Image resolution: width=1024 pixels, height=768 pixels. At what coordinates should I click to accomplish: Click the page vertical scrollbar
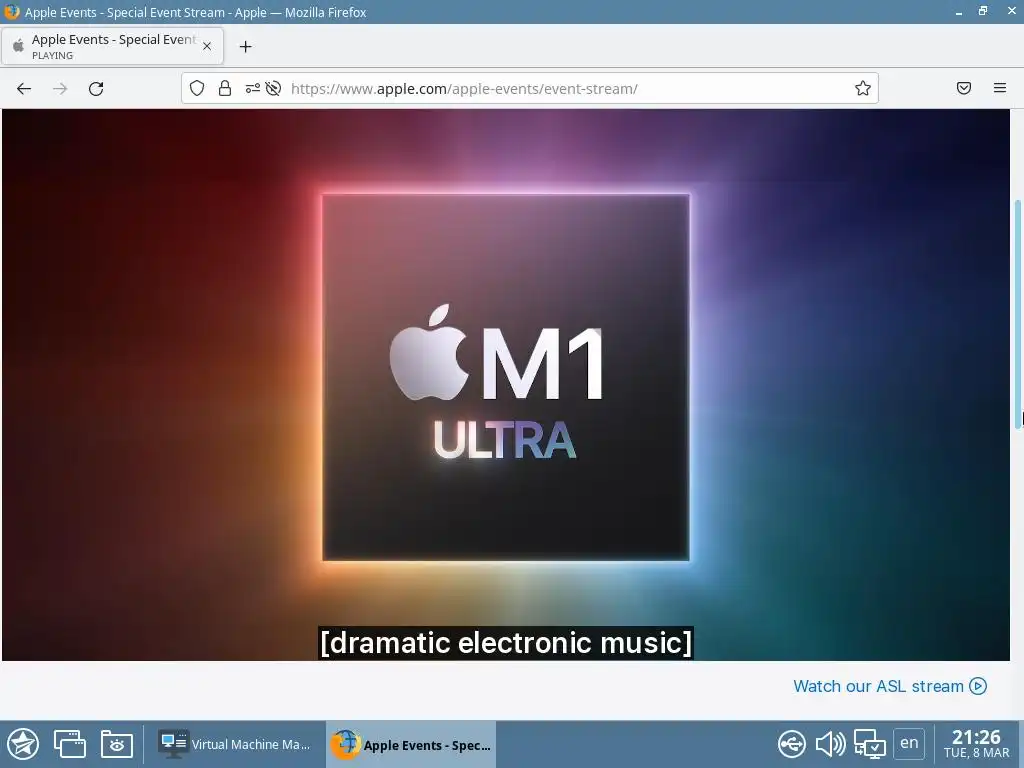(1017, 313)
